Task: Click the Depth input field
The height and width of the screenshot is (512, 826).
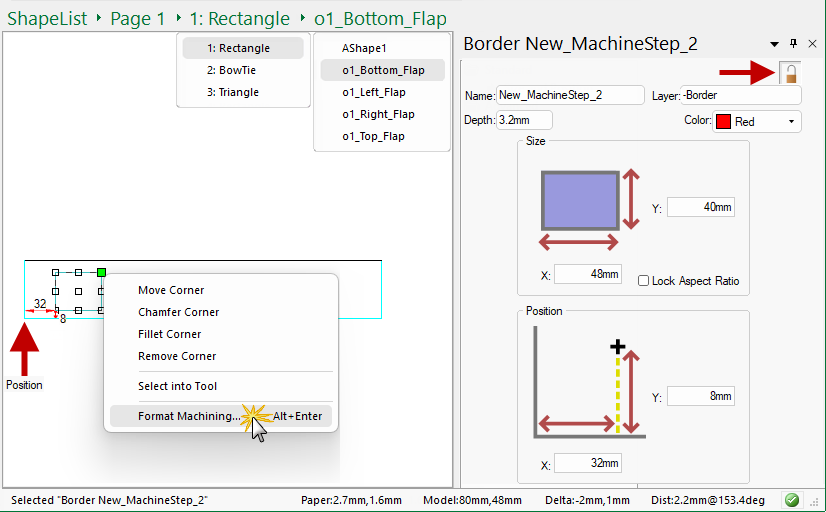Action: 524,120
